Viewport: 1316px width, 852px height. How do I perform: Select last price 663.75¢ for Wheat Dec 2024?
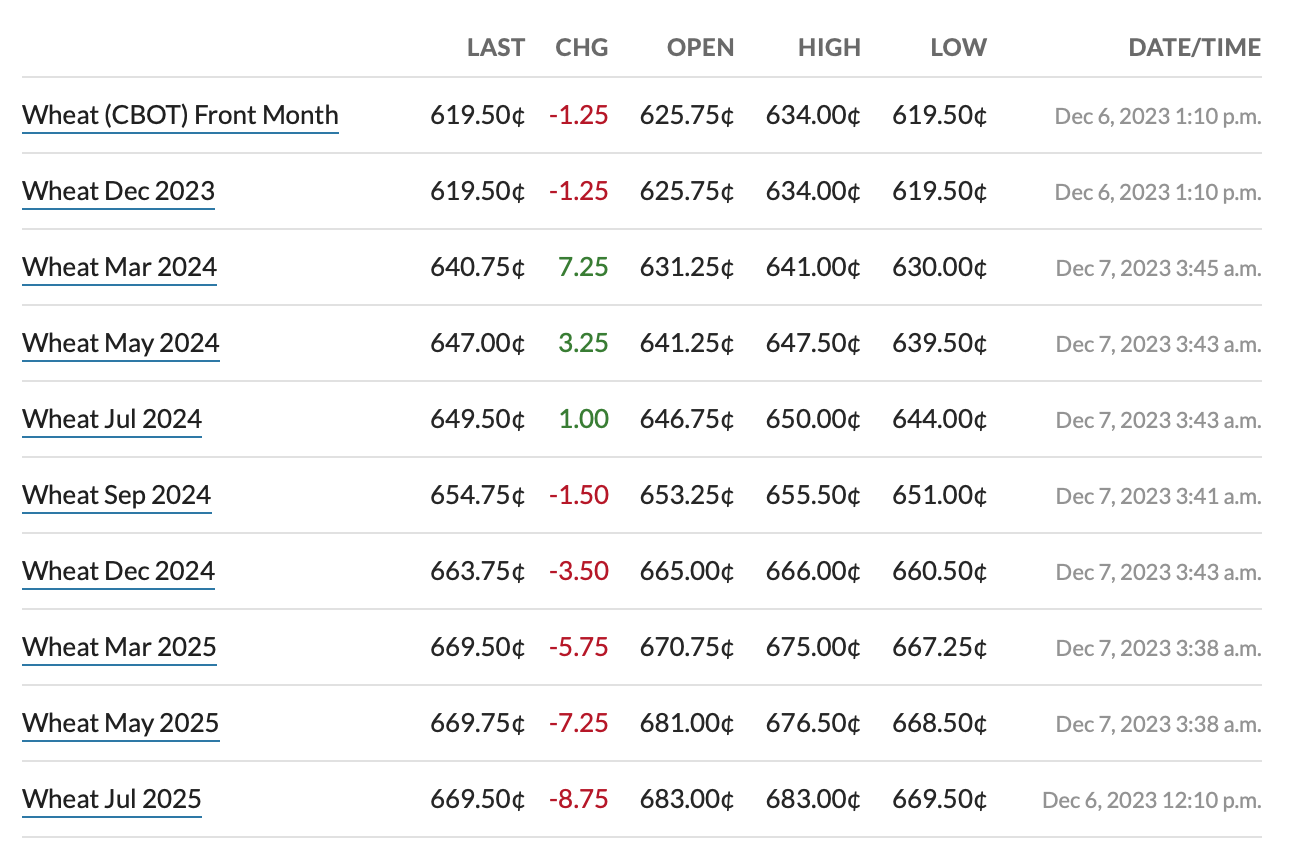[x=478, y=572]
